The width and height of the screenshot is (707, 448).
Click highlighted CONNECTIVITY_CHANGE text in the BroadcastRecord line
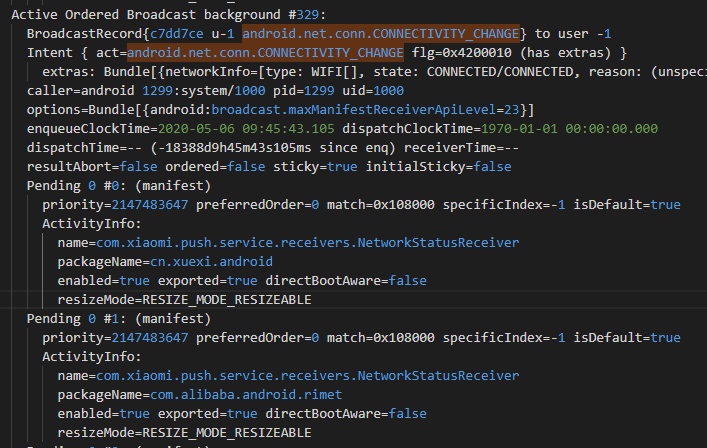tap(380, 33)
